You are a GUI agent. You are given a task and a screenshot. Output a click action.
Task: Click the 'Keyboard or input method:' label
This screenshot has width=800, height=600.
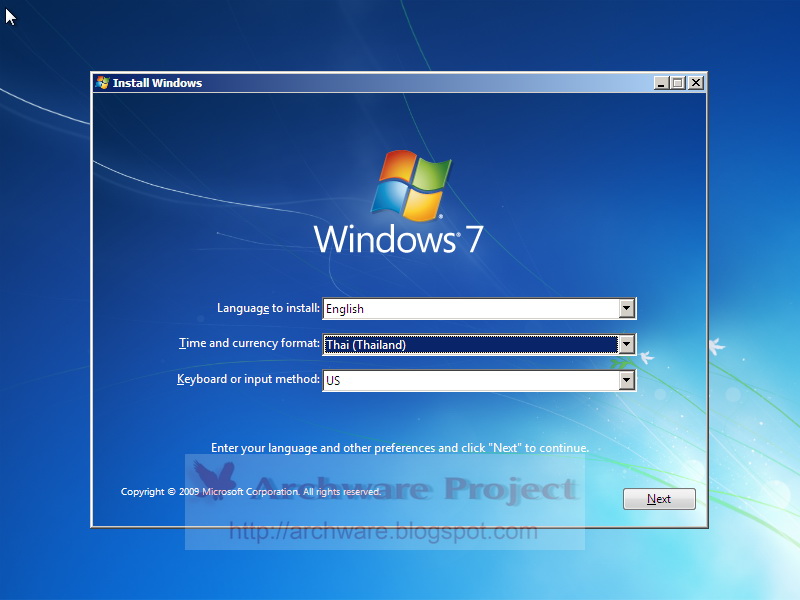point(248,379)
